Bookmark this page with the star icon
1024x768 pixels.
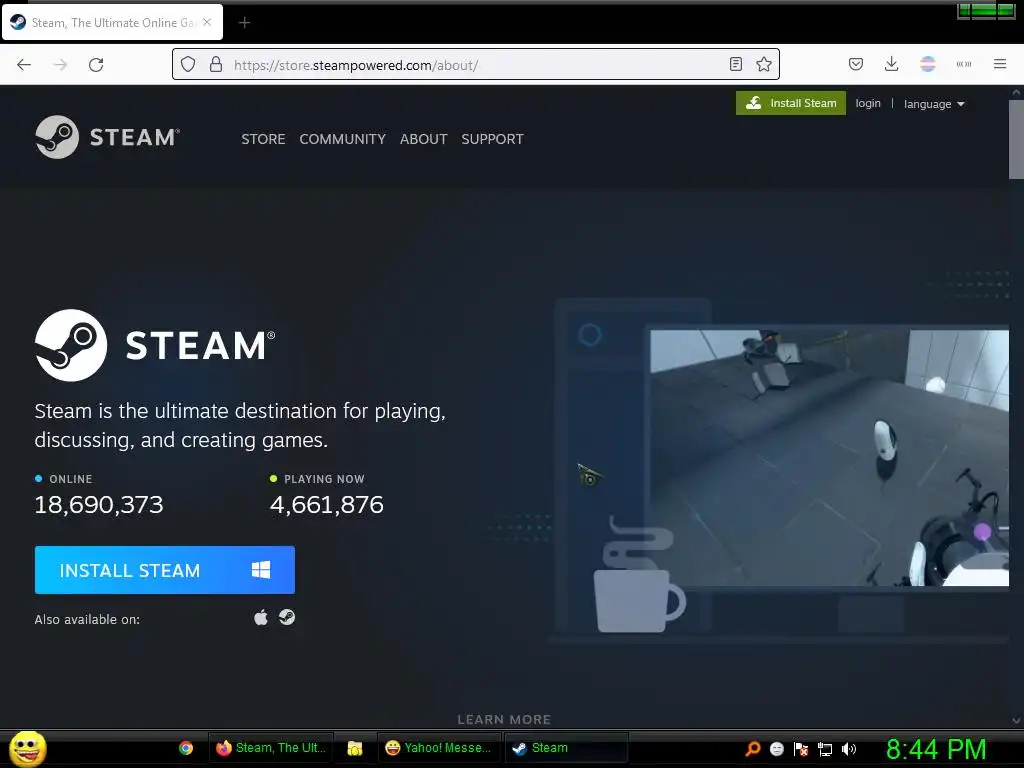coord(763,64)
